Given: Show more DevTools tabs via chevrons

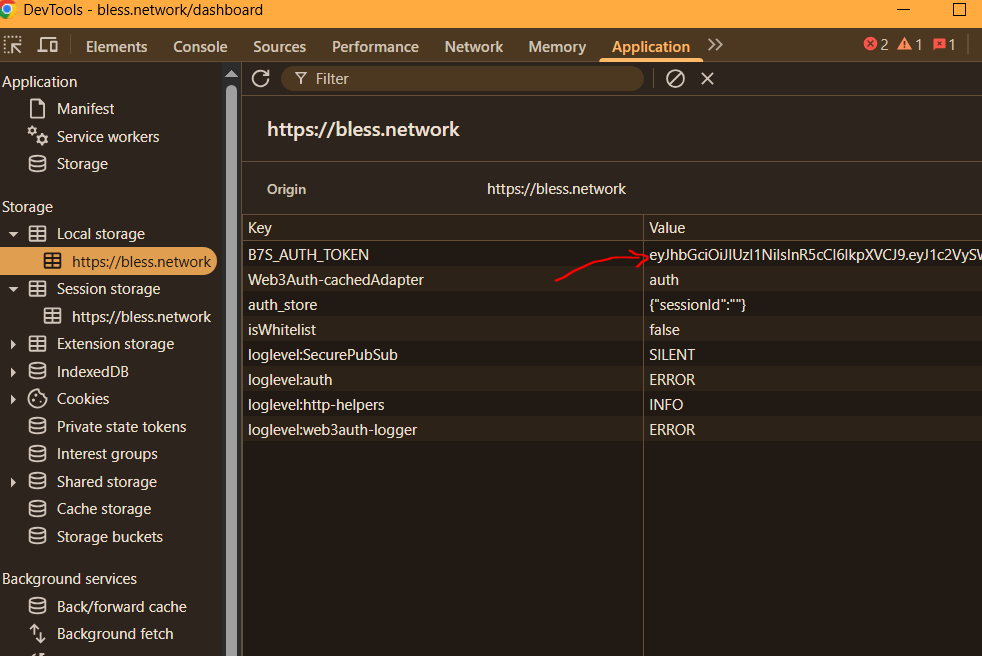Looking at the screenshot, I should point(715,44).
